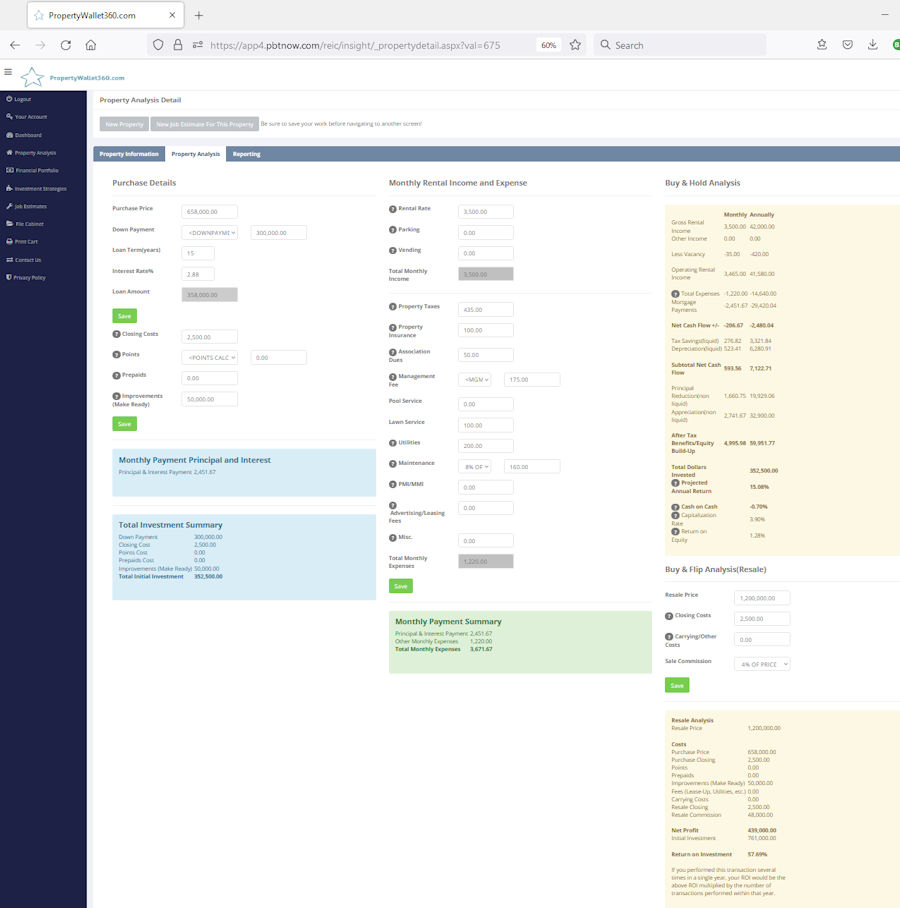The image size is (900, 908).
Task: Open the Management Fee type dropdown
Action: click(475, 380)
